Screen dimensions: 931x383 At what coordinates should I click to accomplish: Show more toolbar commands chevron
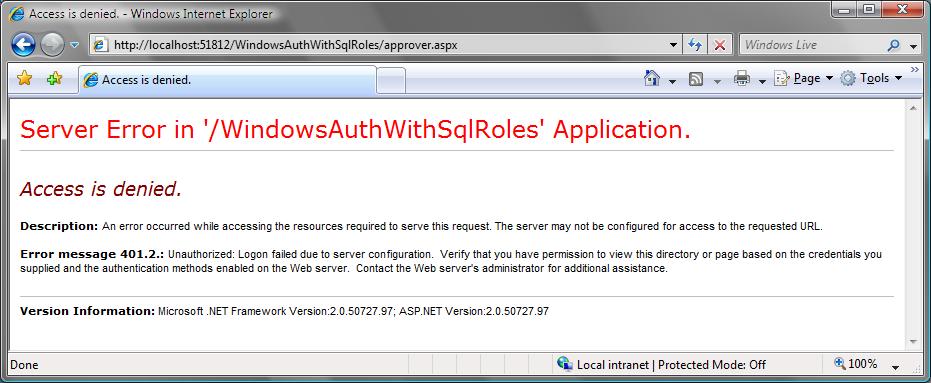(915, 69)
